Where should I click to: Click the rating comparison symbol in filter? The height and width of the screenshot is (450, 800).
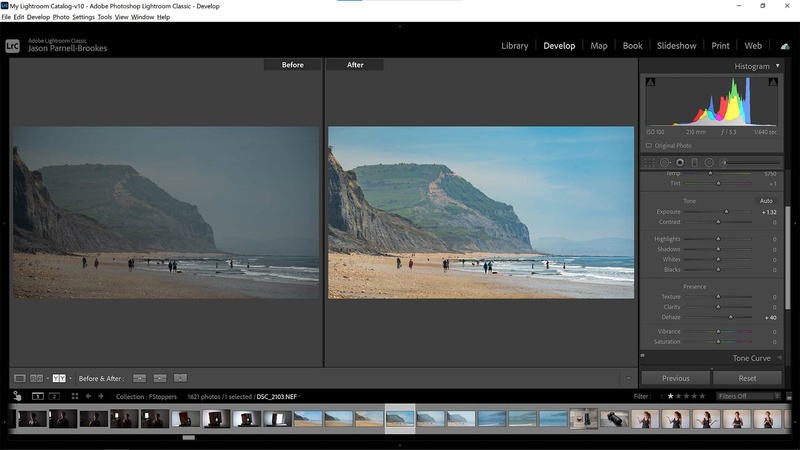pos(662,396)
